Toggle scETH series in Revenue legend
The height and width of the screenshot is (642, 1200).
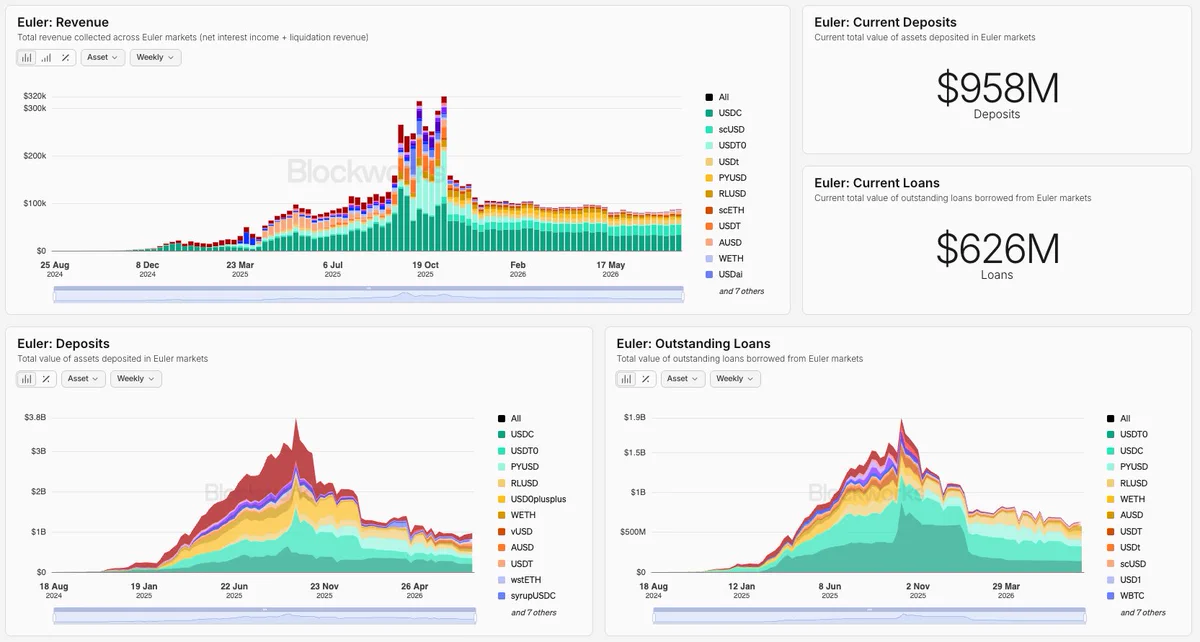724,210
